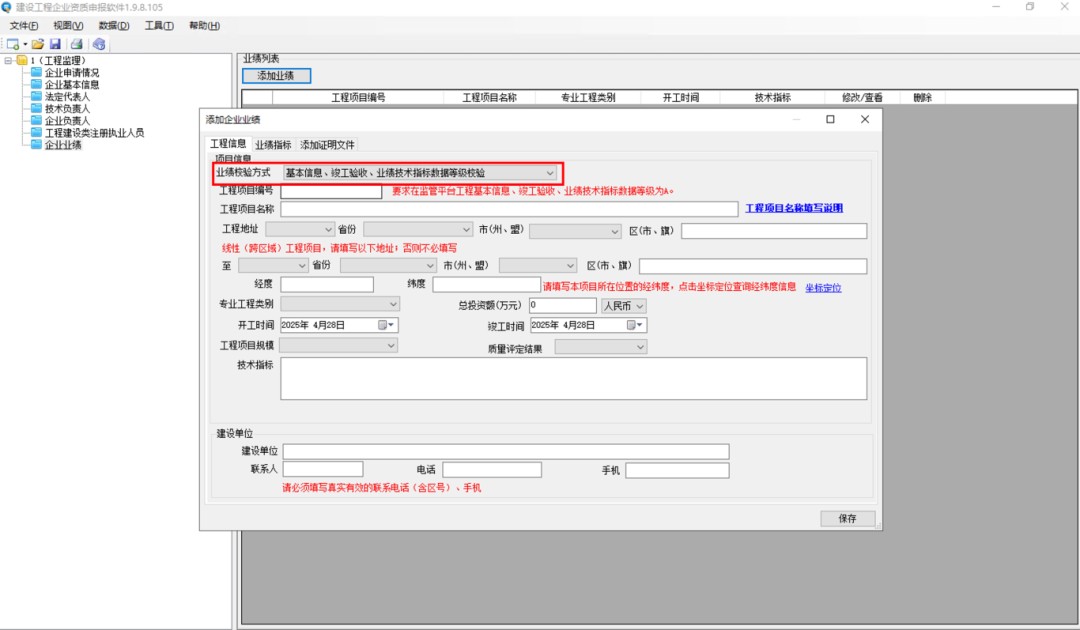The width and height of the screenshot is (1080, 630).
Task: Select 企业业绩 in the tree
Action: tap(63, 145)
